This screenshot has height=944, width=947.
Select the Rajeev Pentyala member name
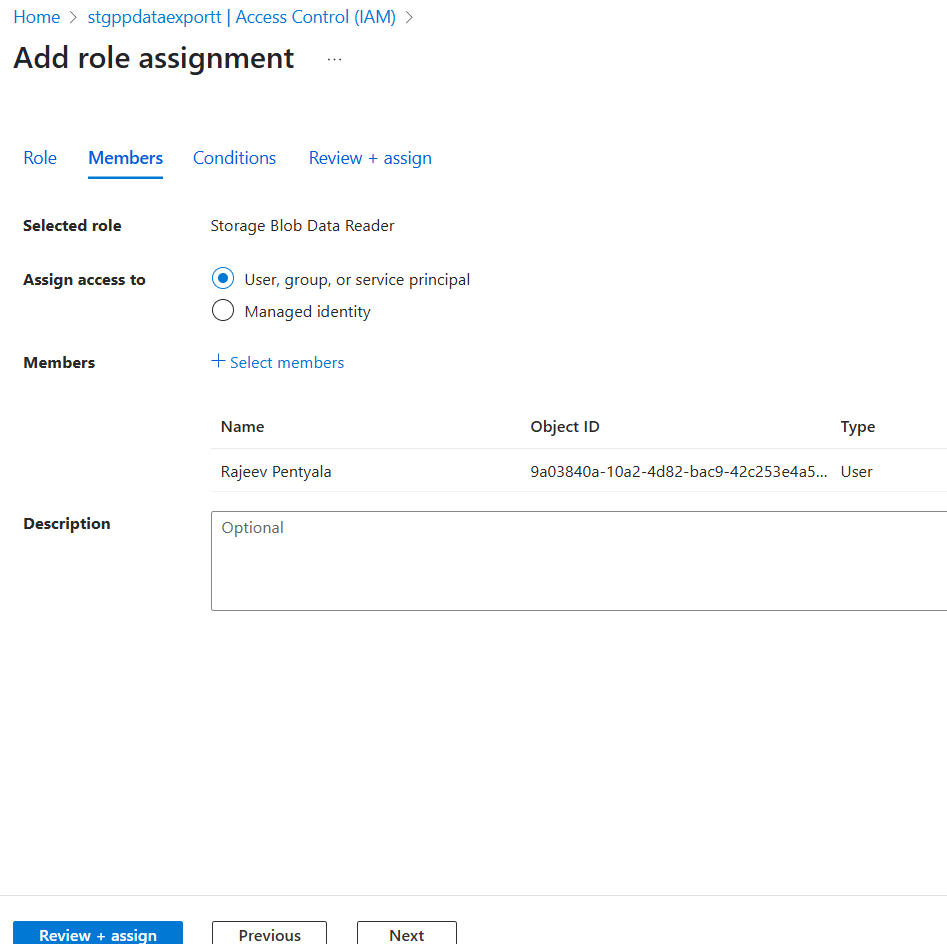(276, 471)
